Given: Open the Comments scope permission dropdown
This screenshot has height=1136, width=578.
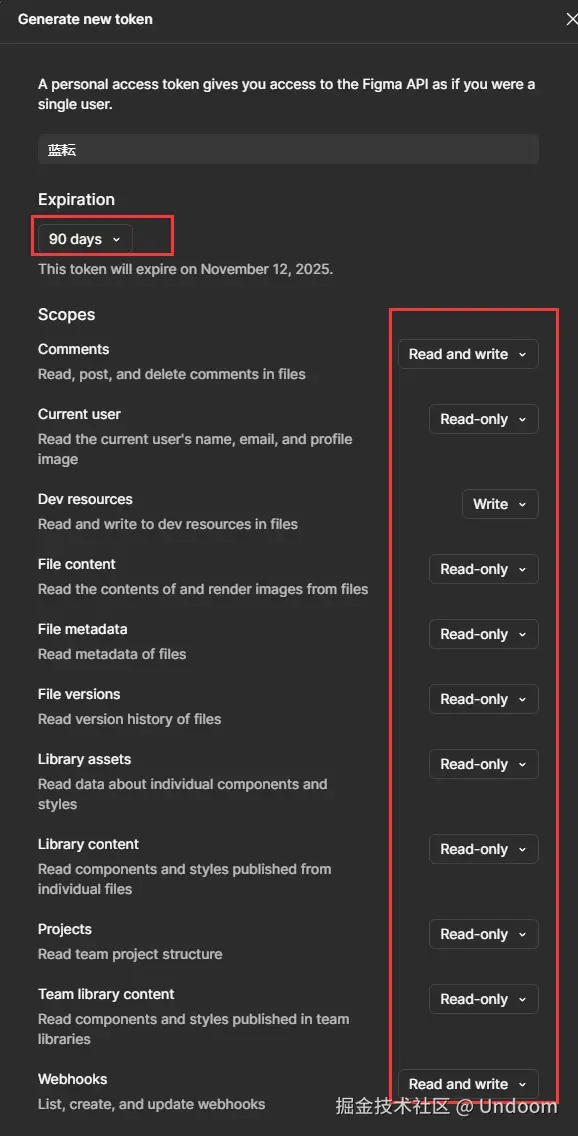Looking at the screenshot, I should point(468,354).
